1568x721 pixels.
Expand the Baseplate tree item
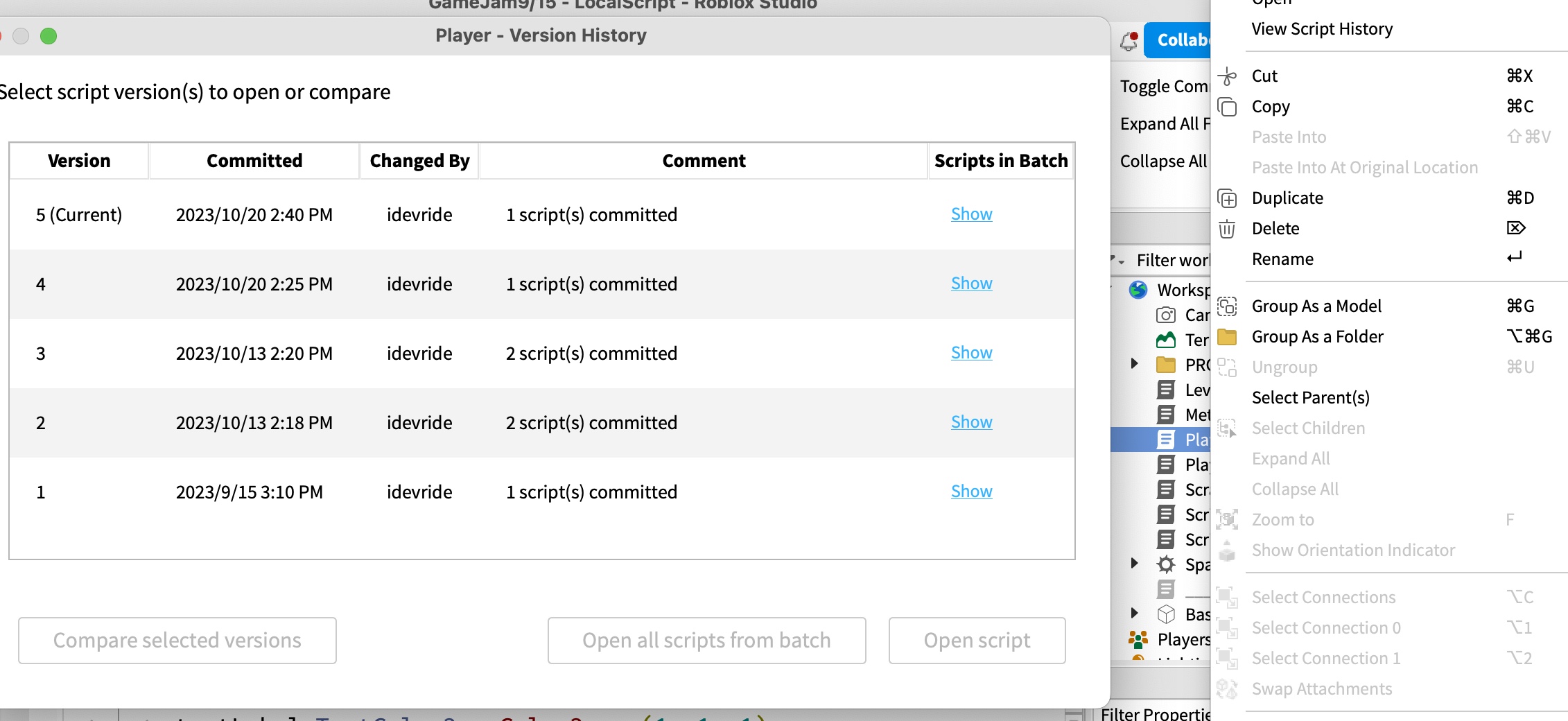[x=1135, y=613]
